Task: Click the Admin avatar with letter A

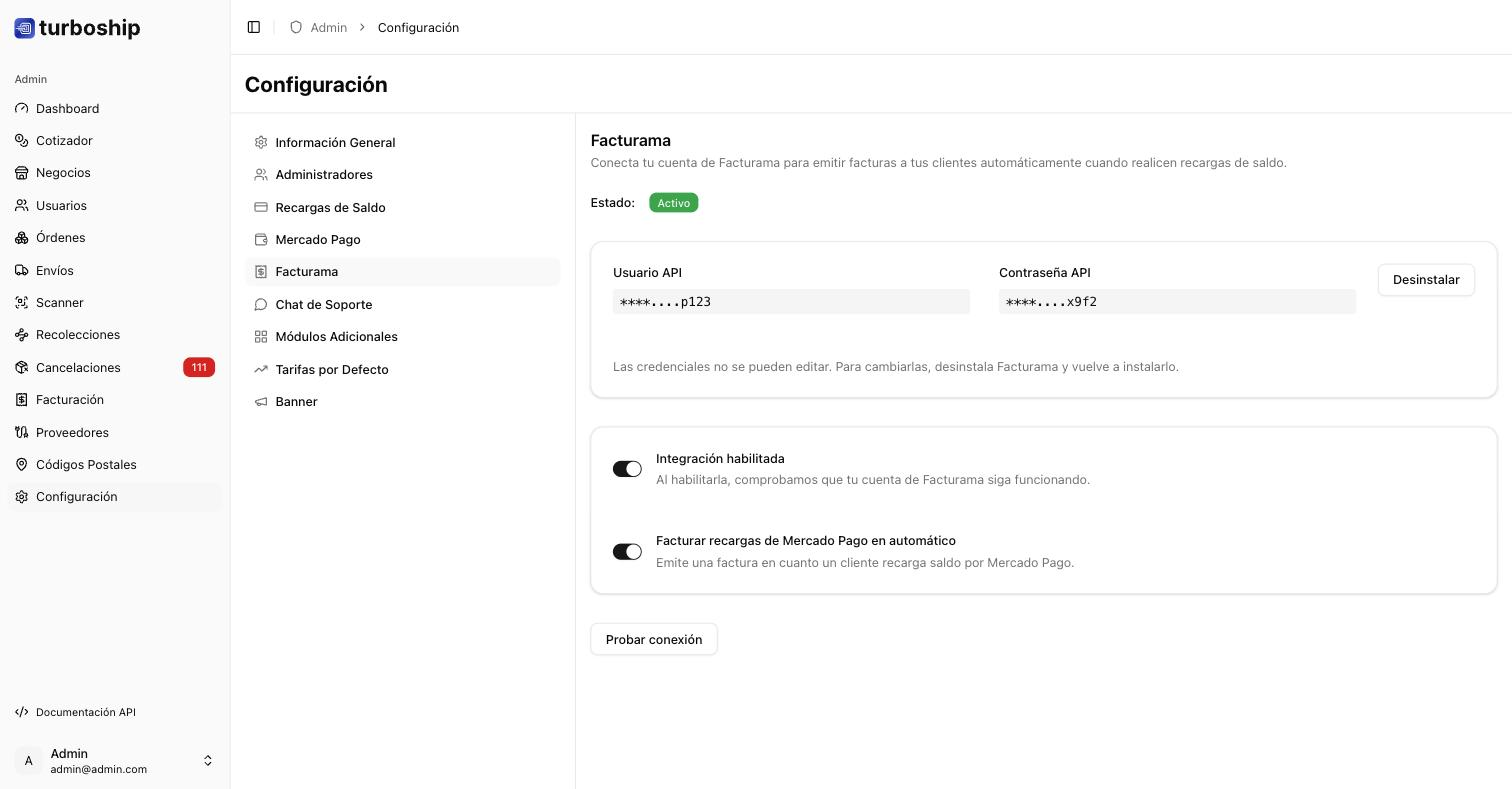Action: (28, 761)
